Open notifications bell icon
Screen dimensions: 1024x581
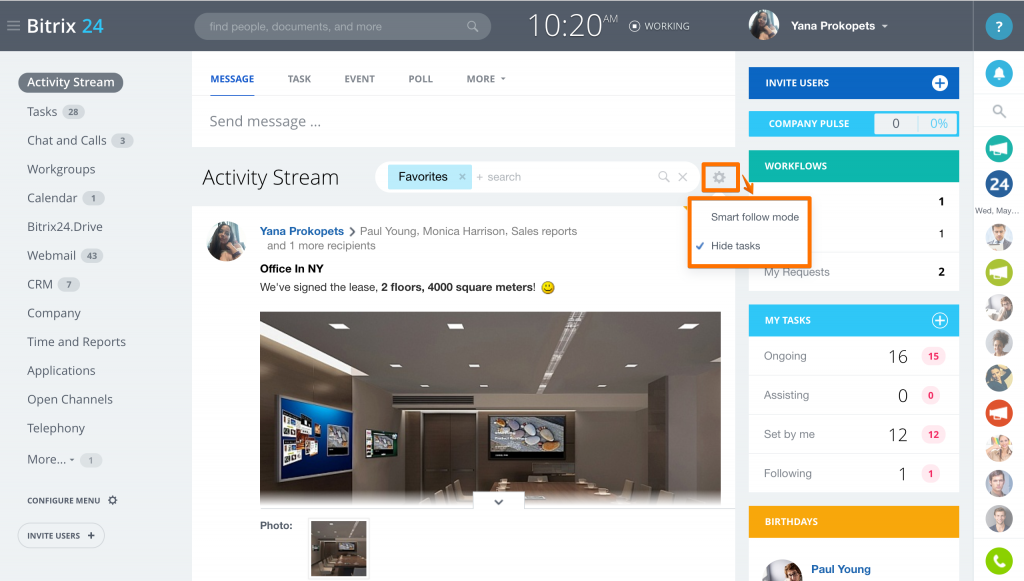999,73
